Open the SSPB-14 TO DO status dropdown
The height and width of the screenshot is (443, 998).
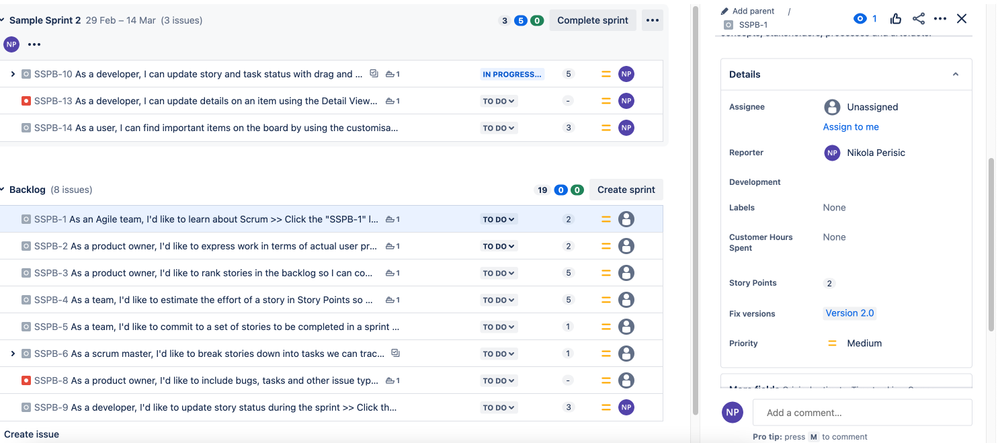(x=499, y=128)
